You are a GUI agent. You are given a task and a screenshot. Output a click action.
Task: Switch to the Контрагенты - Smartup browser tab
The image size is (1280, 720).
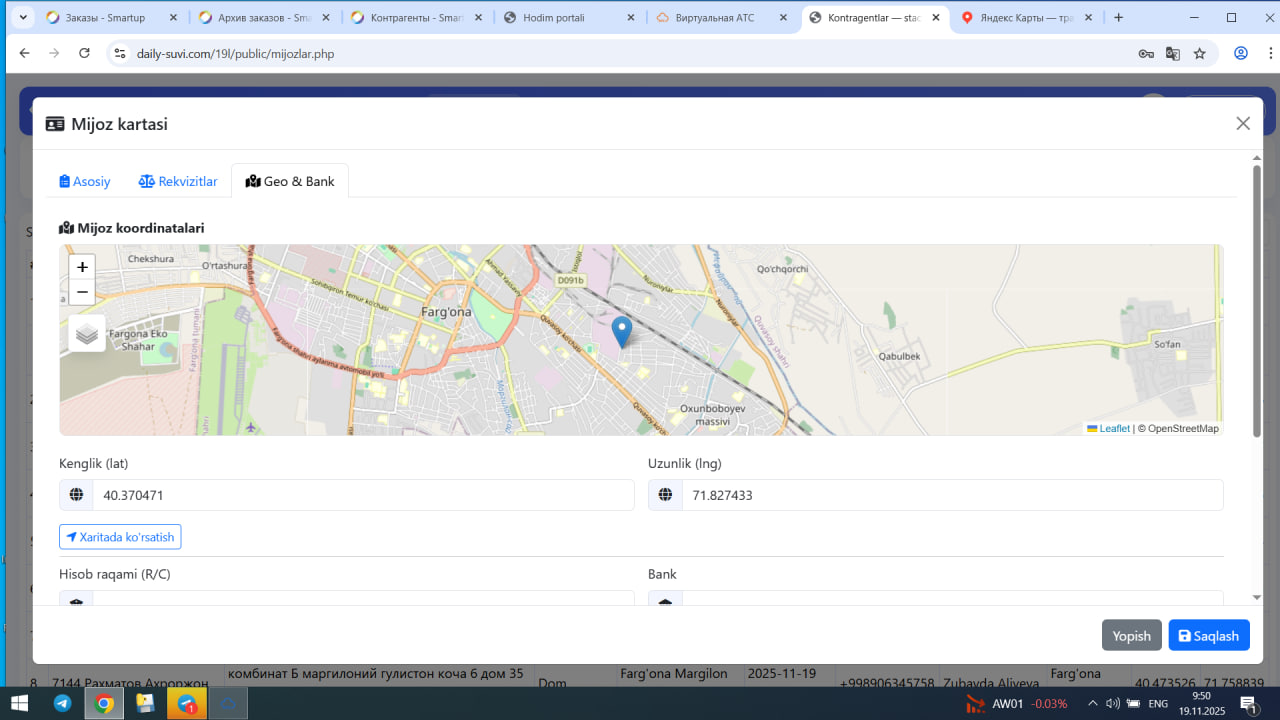(x=417, y=17)
